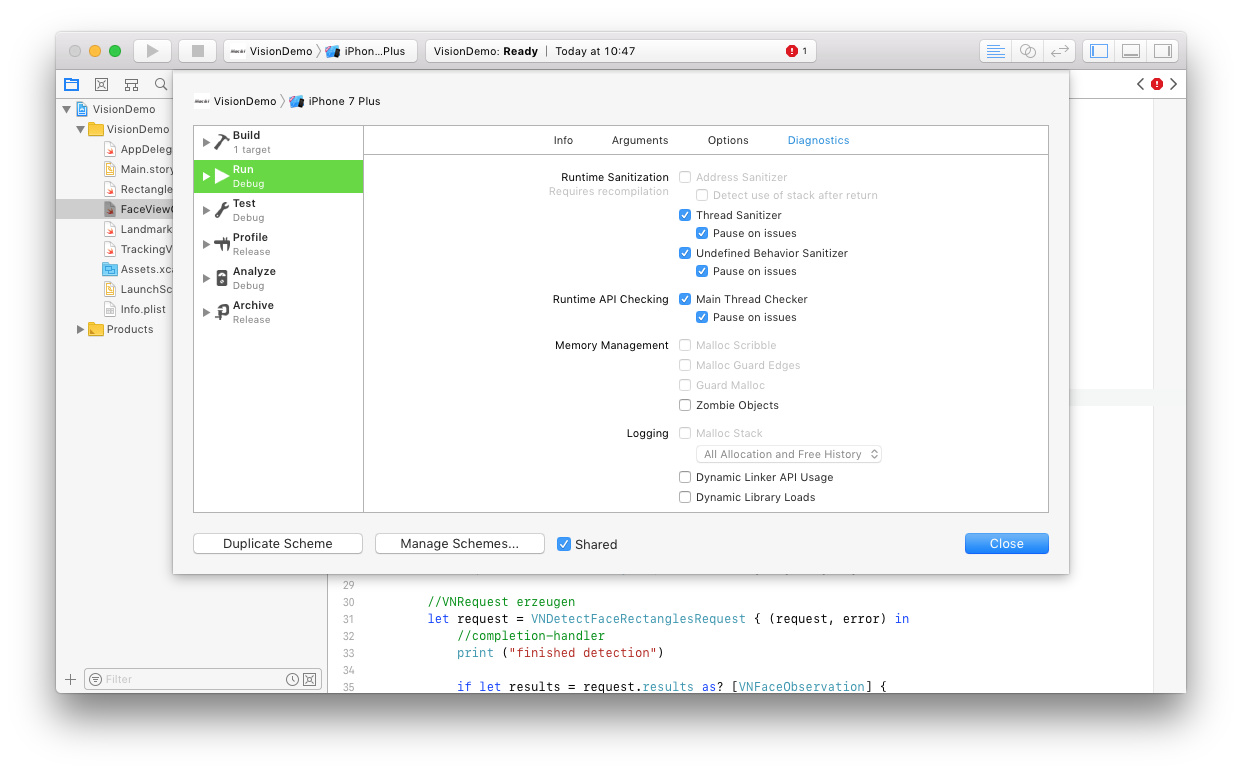Image resolution: width=1242 pixels, height=773 pixels.
Task: Toggle the Shared scheme checkbox
Action: [x=564, y=544]
